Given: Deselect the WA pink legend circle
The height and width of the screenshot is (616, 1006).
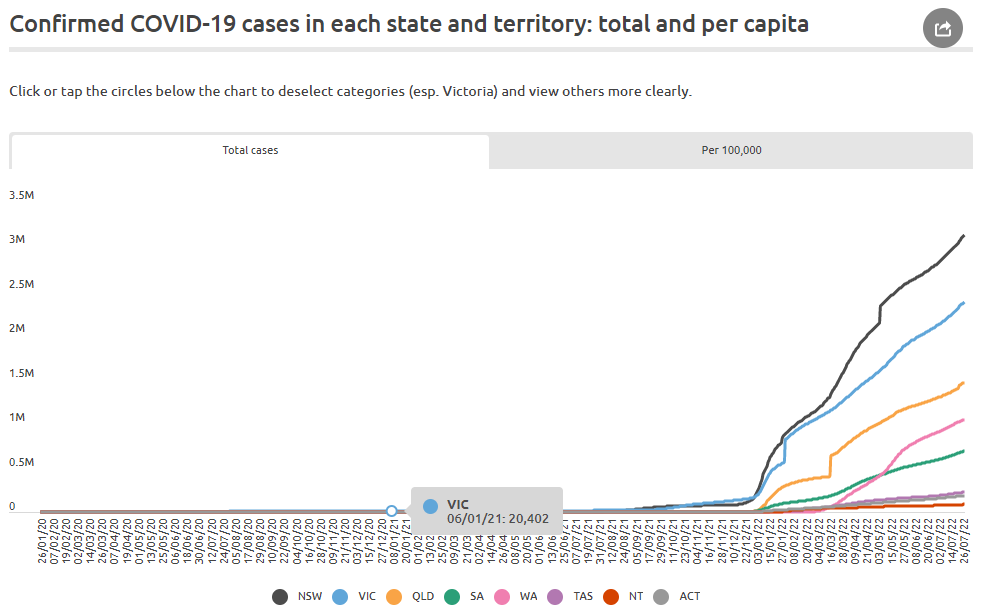Looking at the screenshot, I should coord(502,597).
